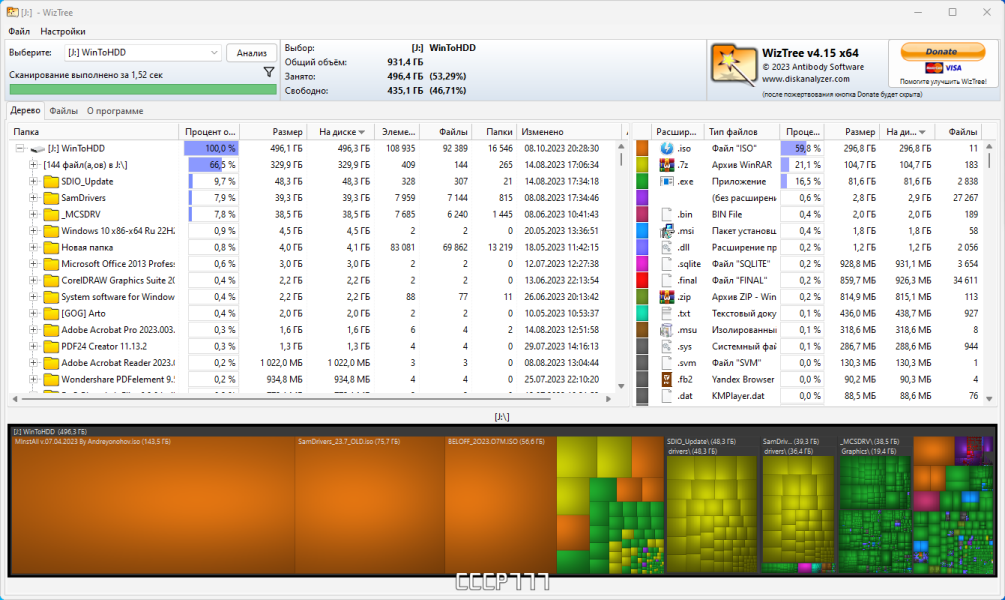Expand the SamDrivers folder node

(33, 198)
